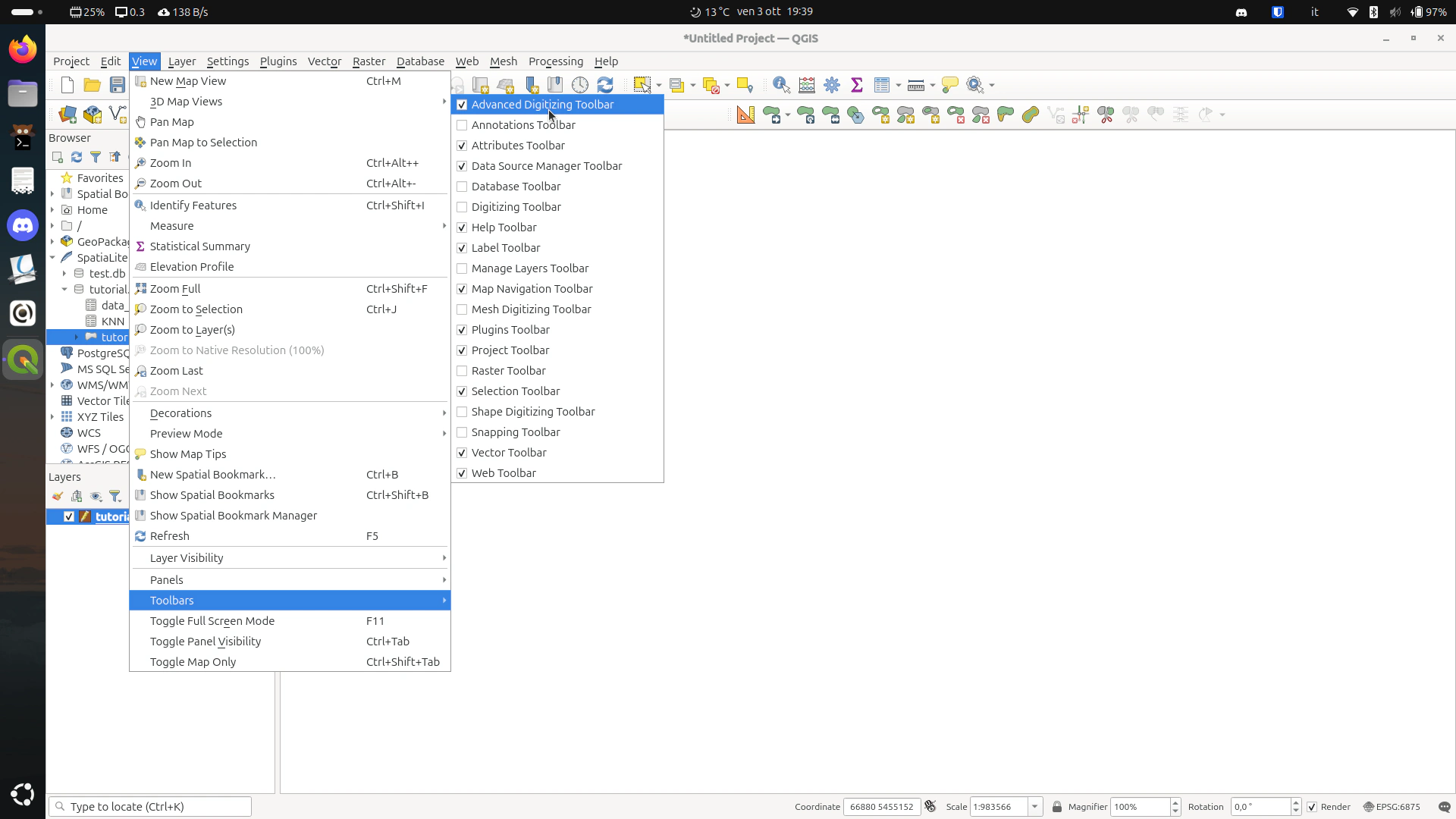
Task: Click the Identify Features toolbar icon
Action: coord(781,85)
